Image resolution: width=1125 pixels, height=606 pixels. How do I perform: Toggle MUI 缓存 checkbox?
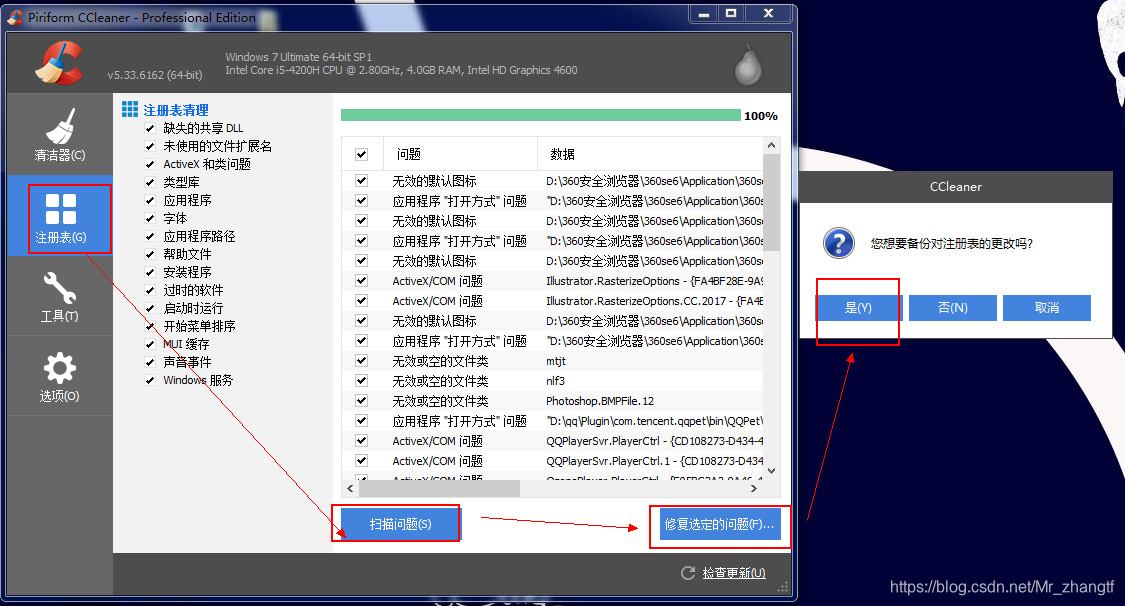coord(150,344)
